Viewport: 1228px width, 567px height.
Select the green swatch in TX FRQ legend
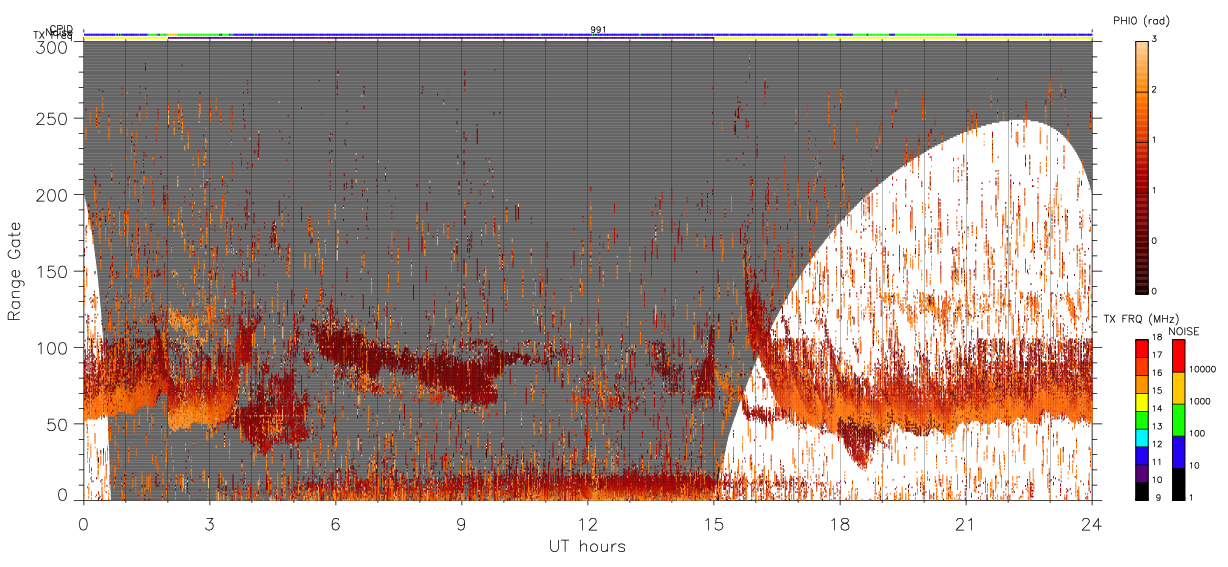(x=1142, y=419)
